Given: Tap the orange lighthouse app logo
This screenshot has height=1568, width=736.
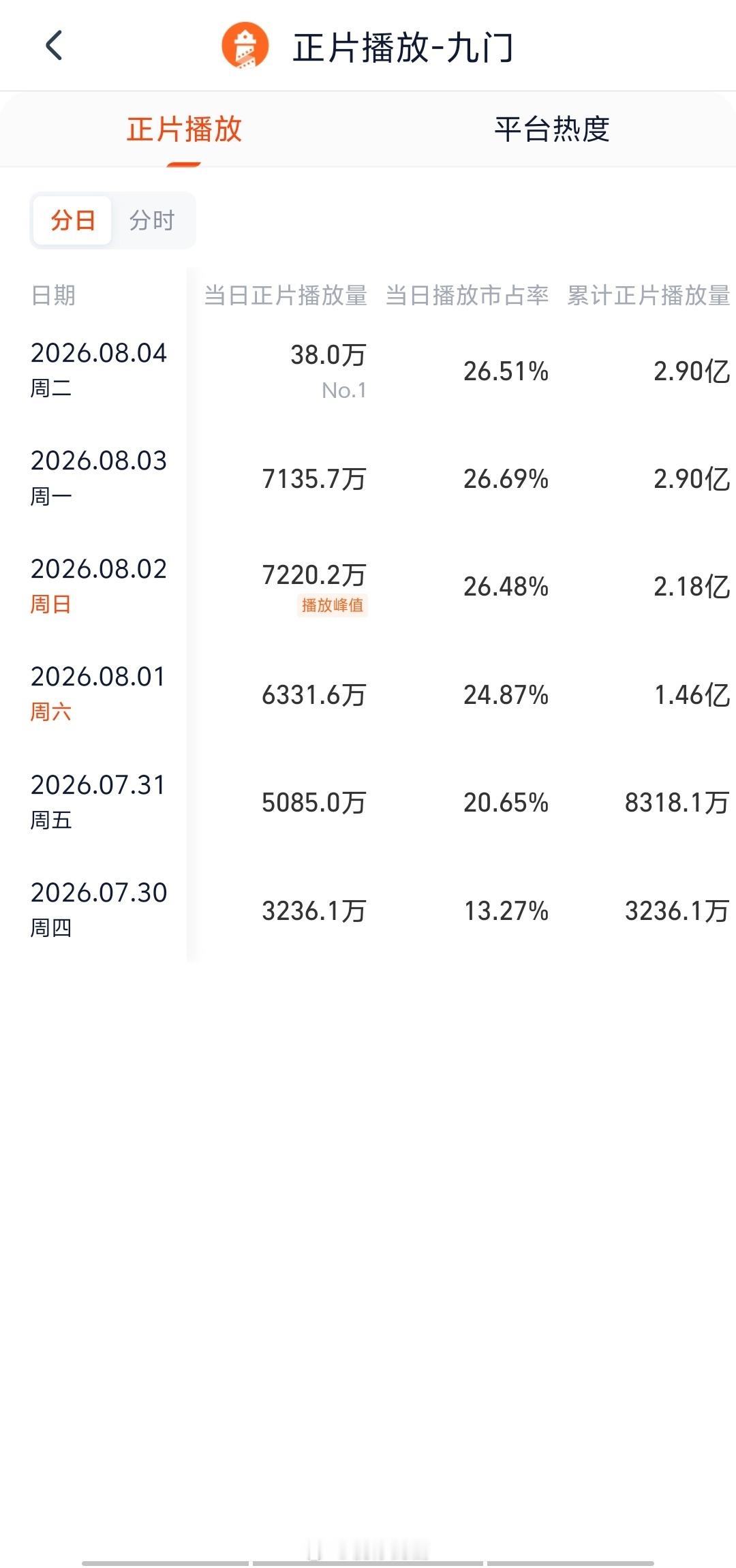Looking at the screenshot, I should click(245, 46).
